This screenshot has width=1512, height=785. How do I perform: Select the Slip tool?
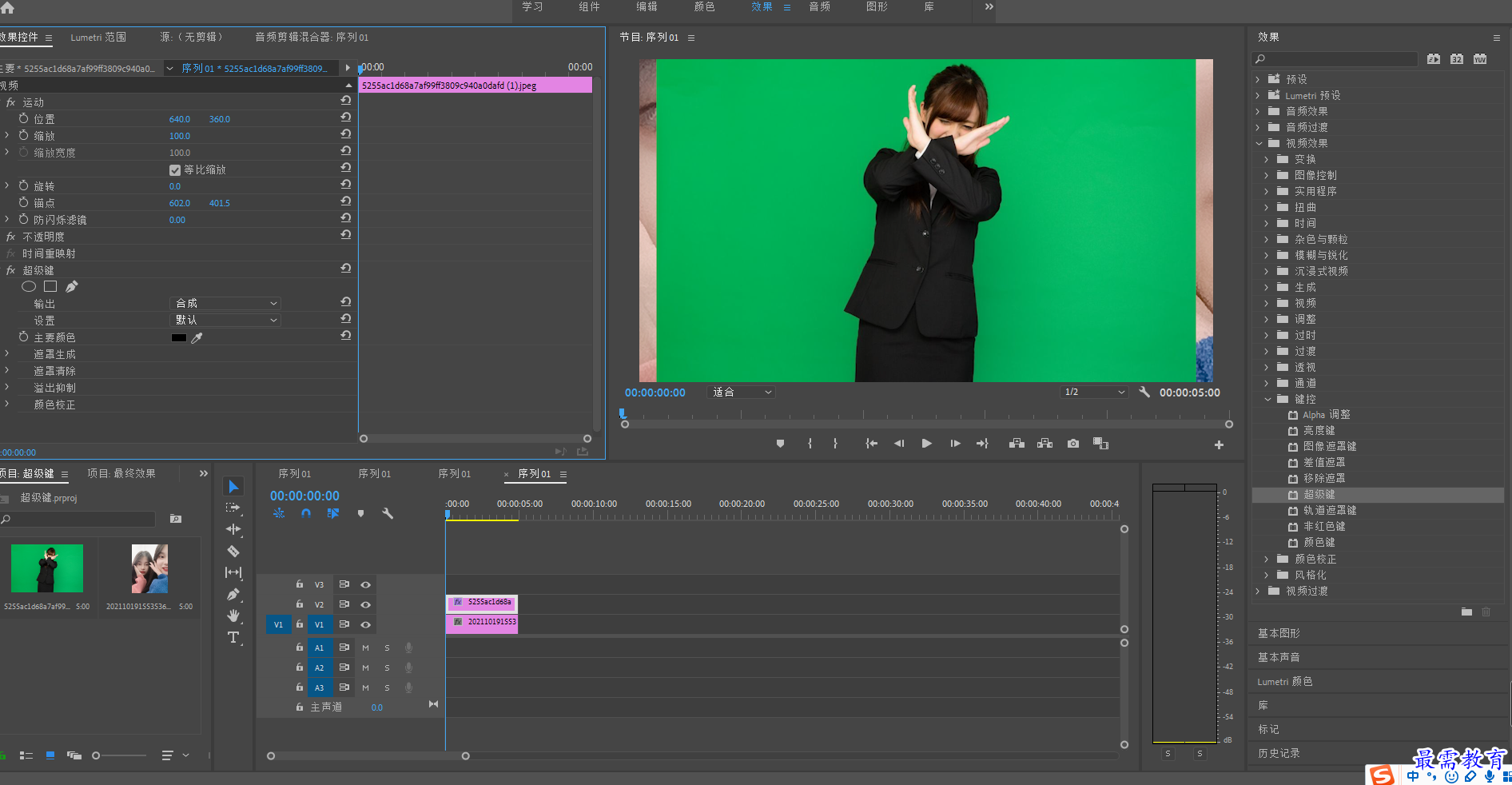click(x=233, y=572)
